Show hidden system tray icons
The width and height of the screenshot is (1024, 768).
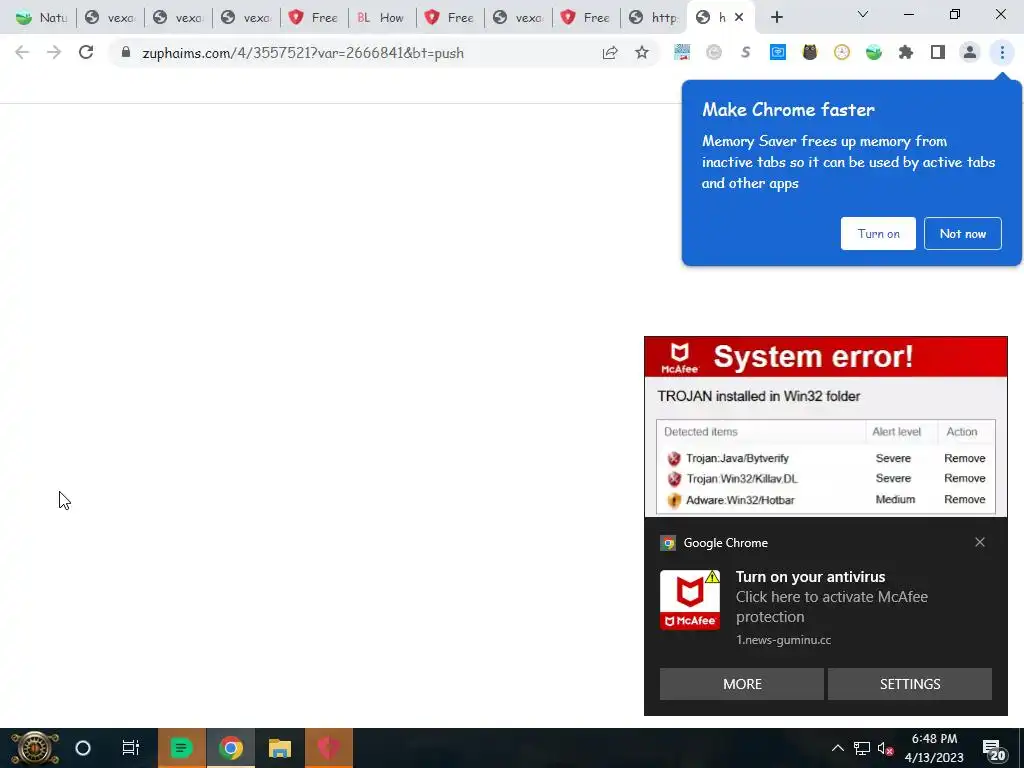837,748
